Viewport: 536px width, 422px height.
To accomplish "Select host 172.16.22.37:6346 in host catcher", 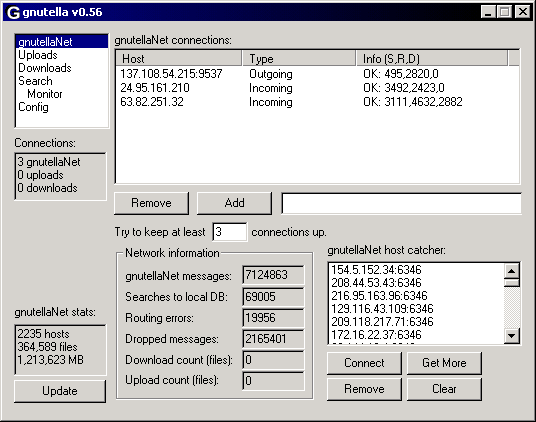I will [376, 335].
